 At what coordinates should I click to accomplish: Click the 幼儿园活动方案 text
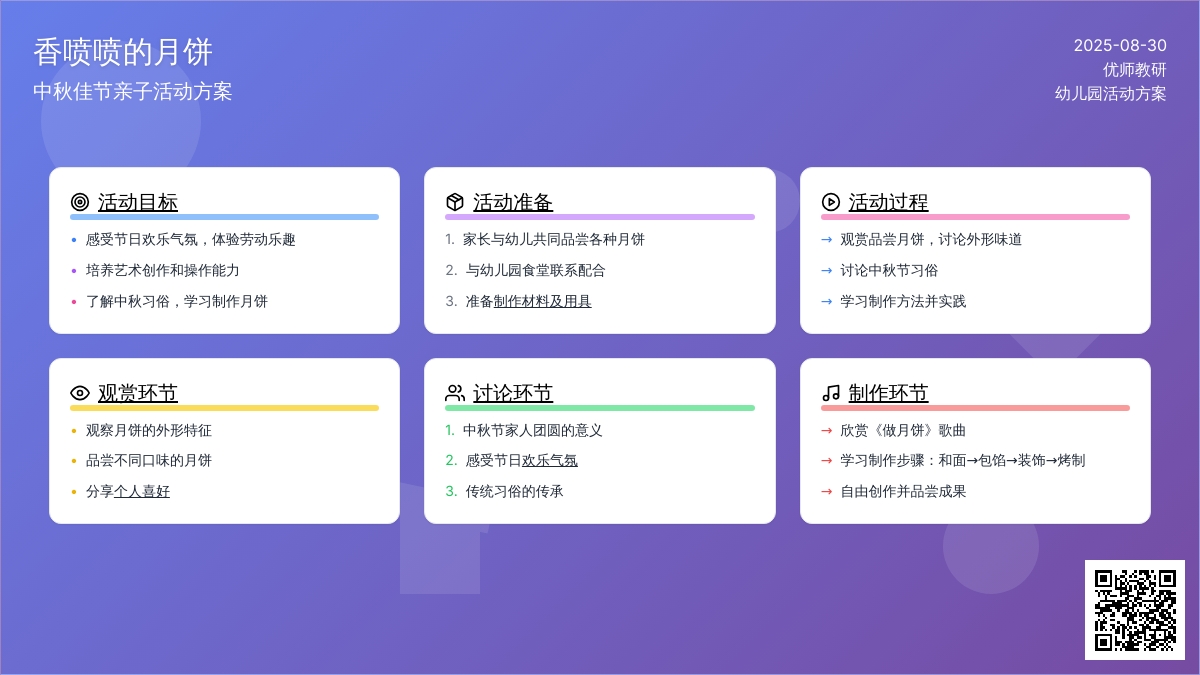(x=1111, y=94)
